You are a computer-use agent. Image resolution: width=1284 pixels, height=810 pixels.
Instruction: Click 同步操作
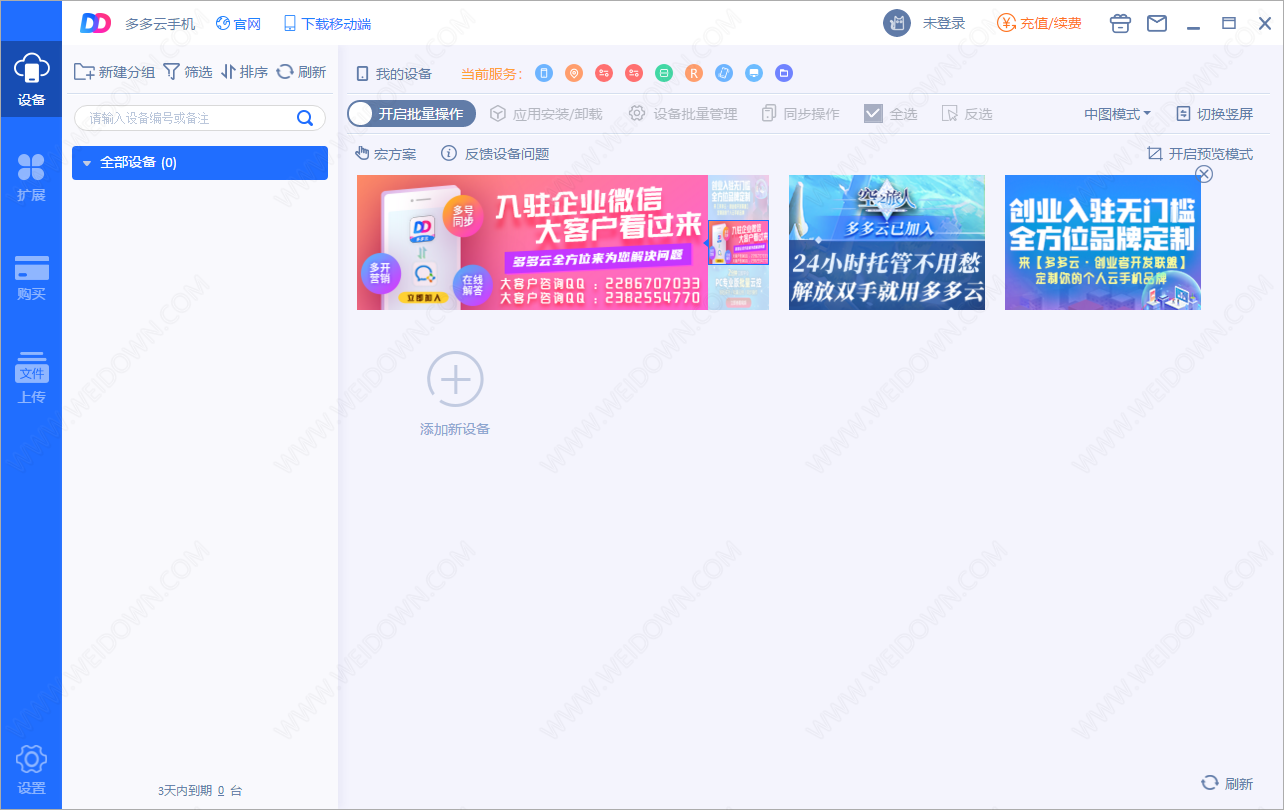click(801, 114)
